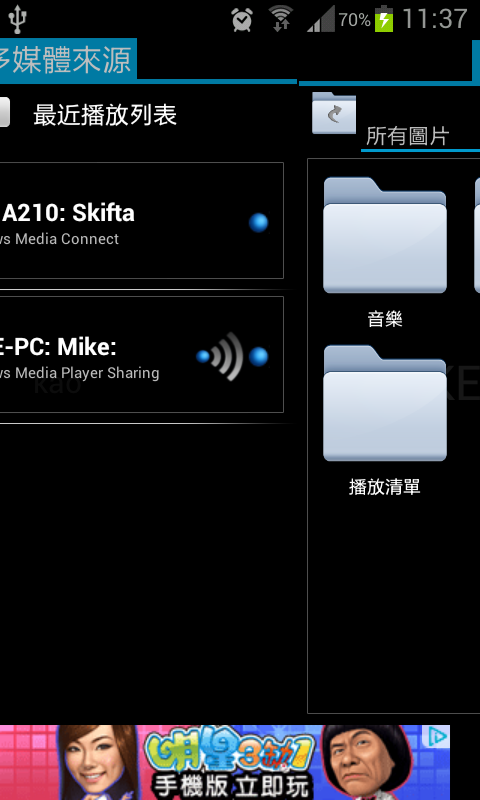Image resolution: width=480 pixels, height=800 pixels.
Task: Click the 音樂 folder label
Action: (x=385, y=319)
